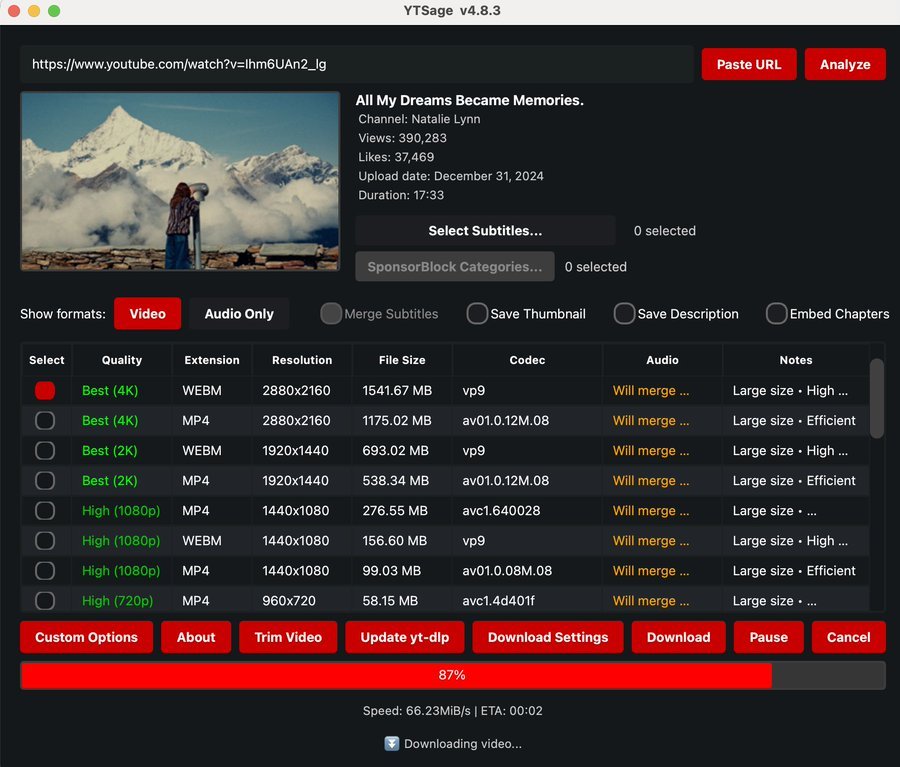Toggle Embed Chapters on

(x=776, y=313)
